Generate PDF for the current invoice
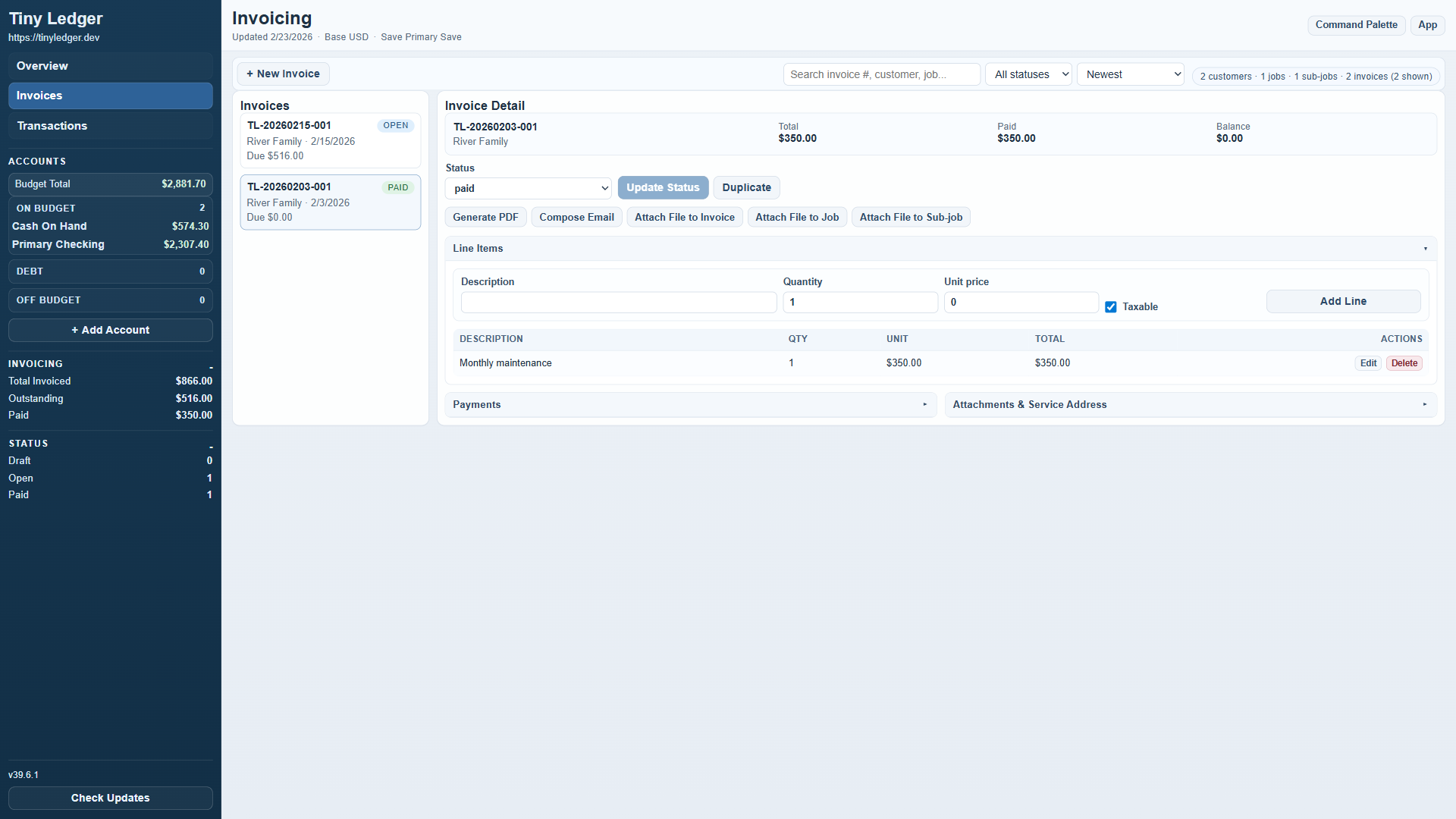The width and height of the screenshot is (1456, 819). point(485,217)
